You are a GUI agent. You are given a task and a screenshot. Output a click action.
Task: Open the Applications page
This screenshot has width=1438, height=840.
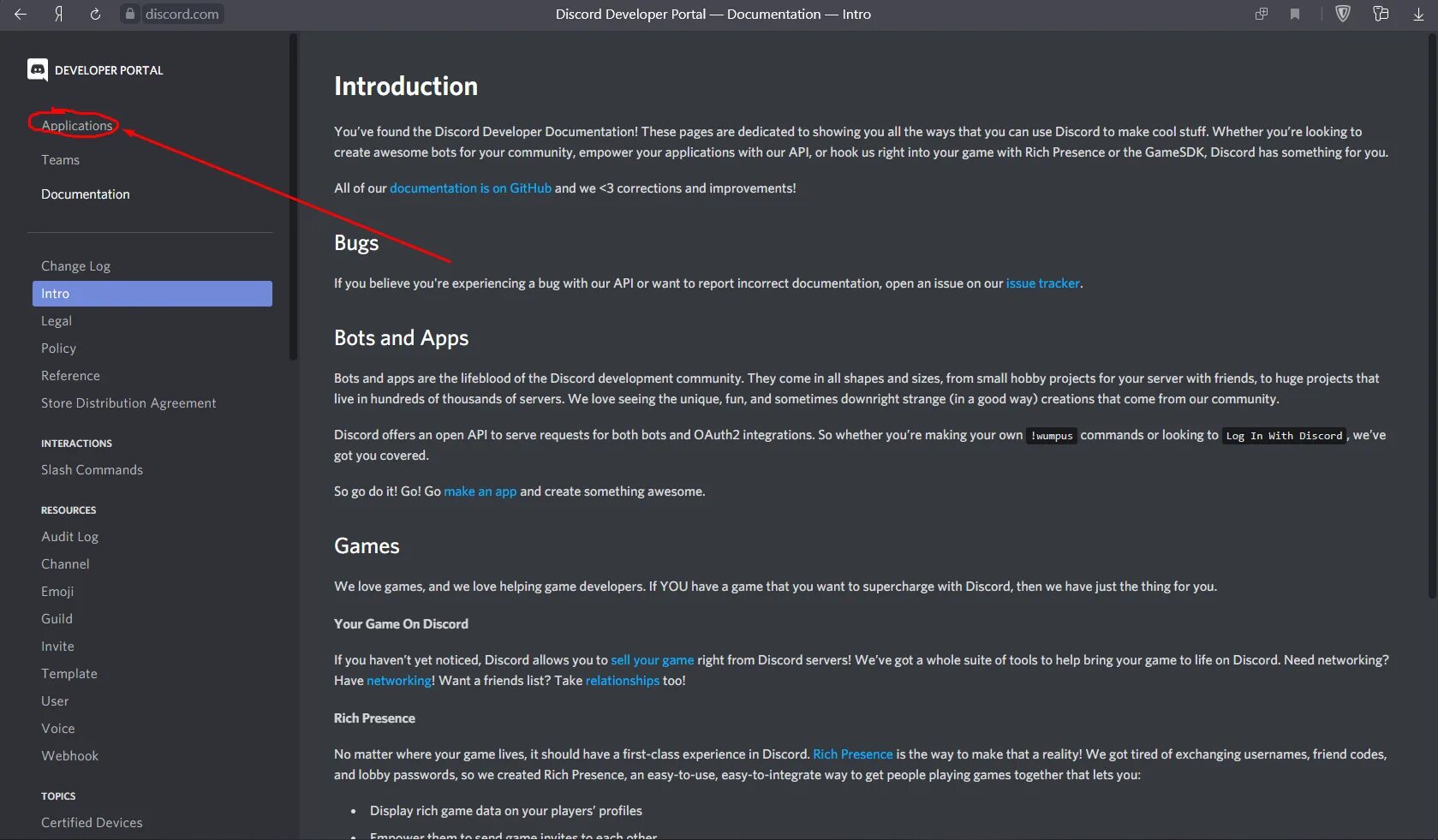pyautogui.click(x=77, y=126)
